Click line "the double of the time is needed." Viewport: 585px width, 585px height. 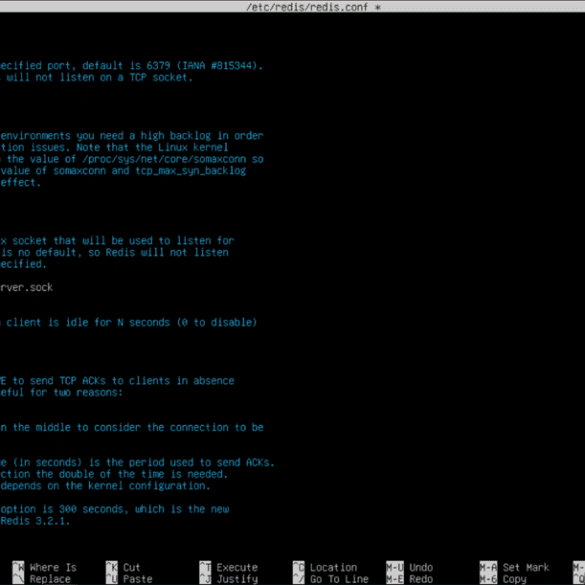[114, 474]
